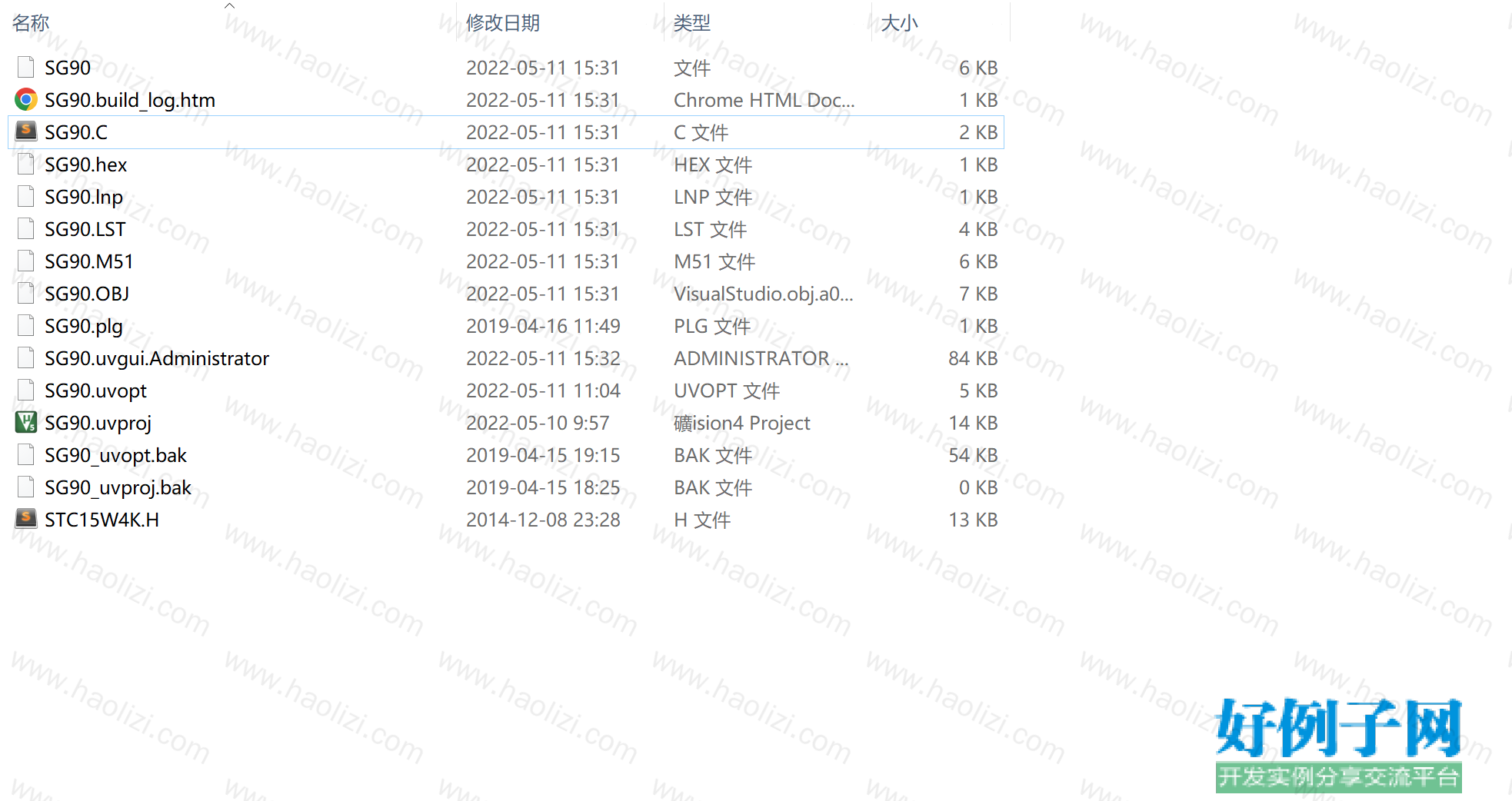Sort by the 类型 column header
1512x801 pixels.
(x=692, y=23)
